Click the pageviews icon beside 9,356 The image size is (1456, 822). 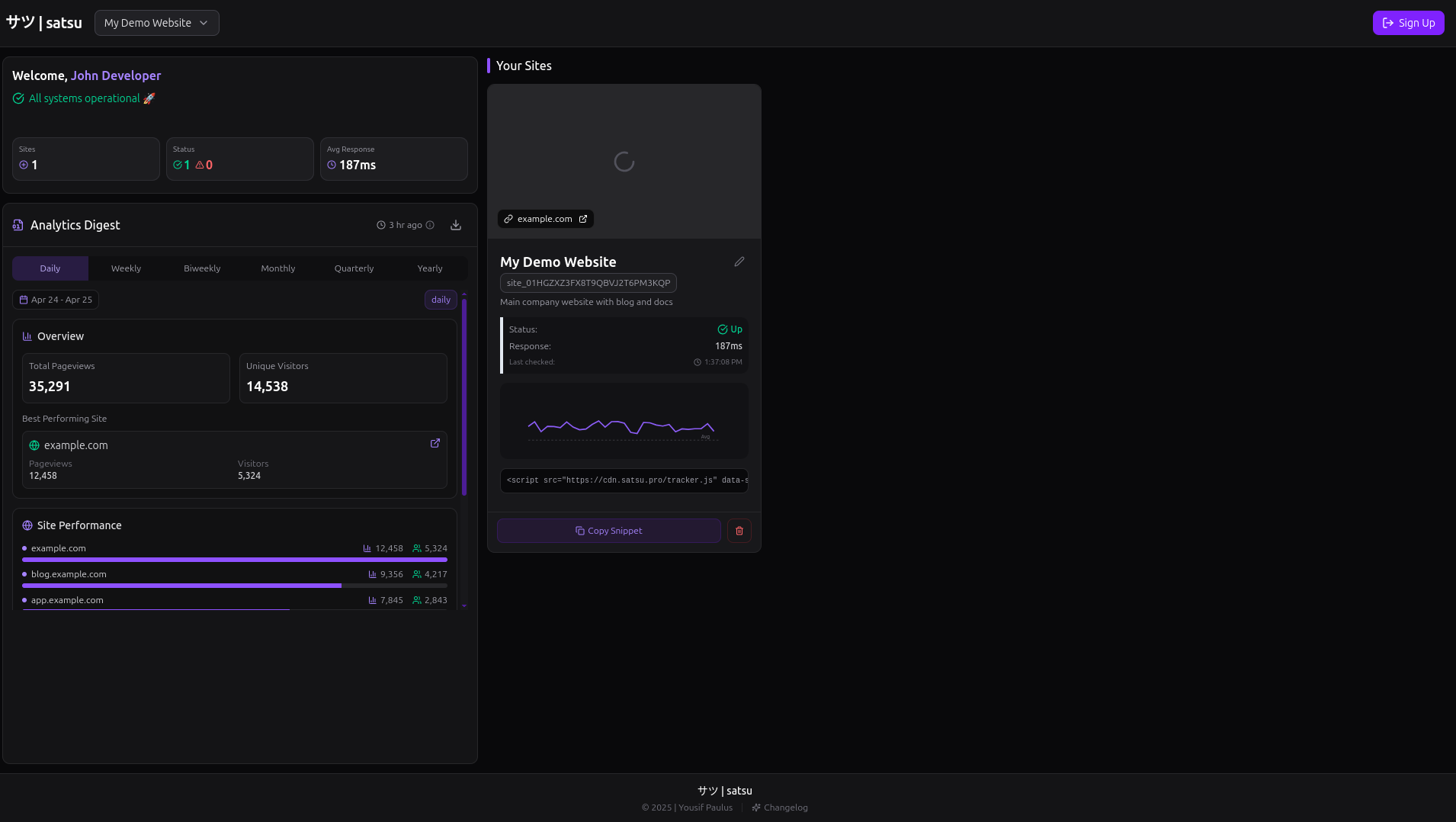point(373,574)
